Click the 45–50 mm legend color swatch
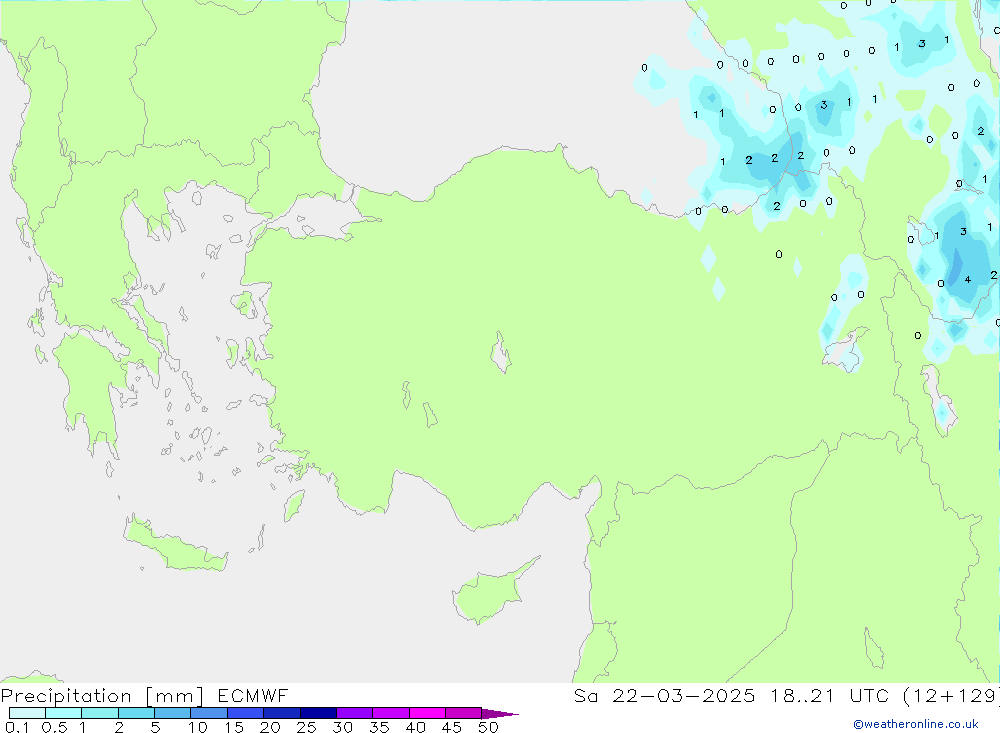1000x733 pixels. pos(463,713)
